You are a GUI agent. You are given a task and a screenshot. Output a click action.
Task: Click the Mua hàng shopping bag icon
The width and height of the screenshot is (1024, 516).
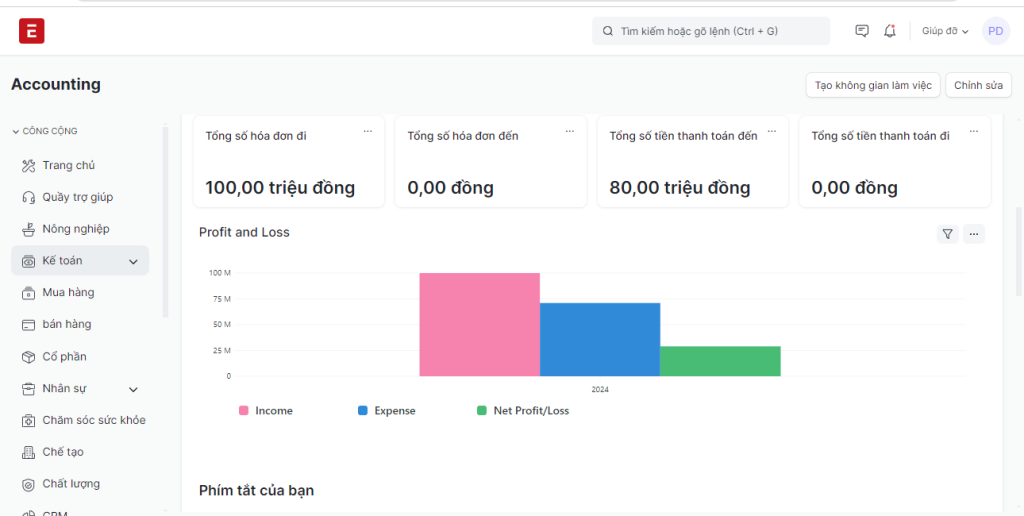29,293
